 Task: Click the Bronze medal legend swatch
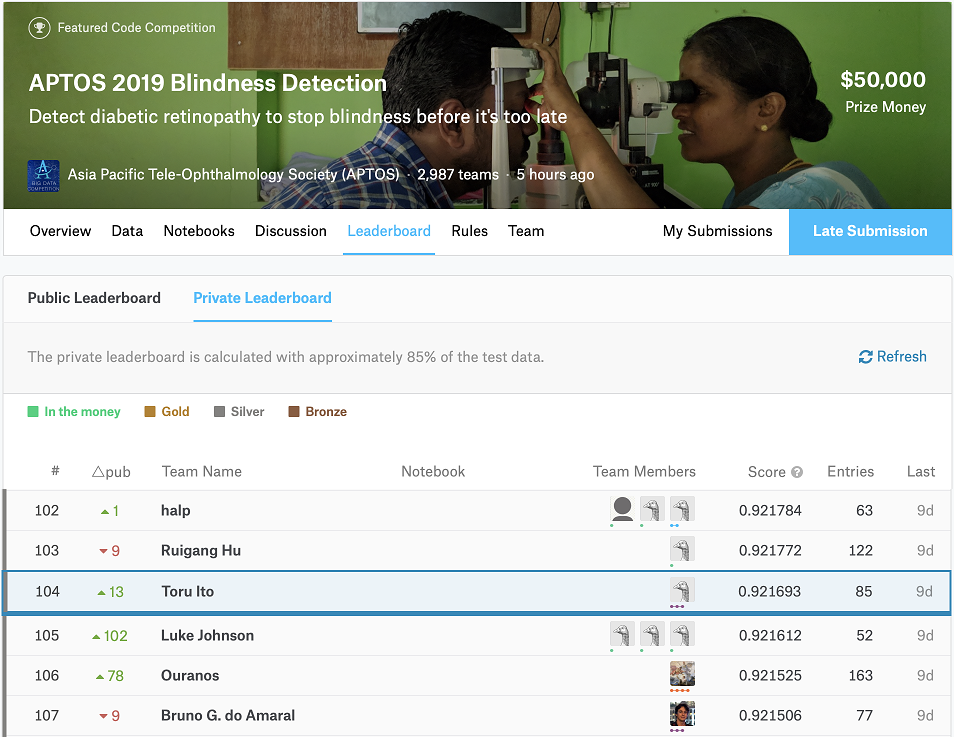294,412
